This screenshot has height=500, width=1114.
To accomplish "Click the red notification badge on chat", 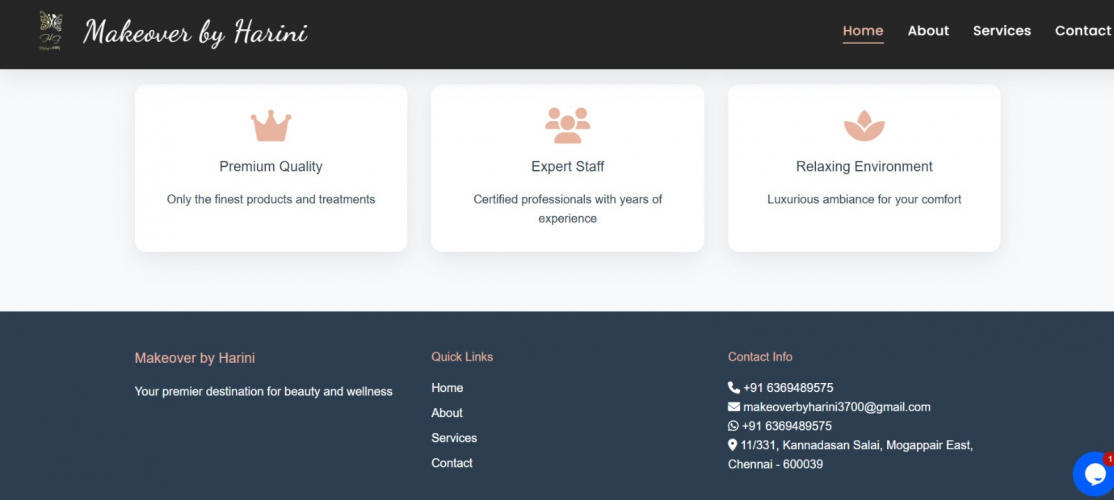I will [1108, 460].
